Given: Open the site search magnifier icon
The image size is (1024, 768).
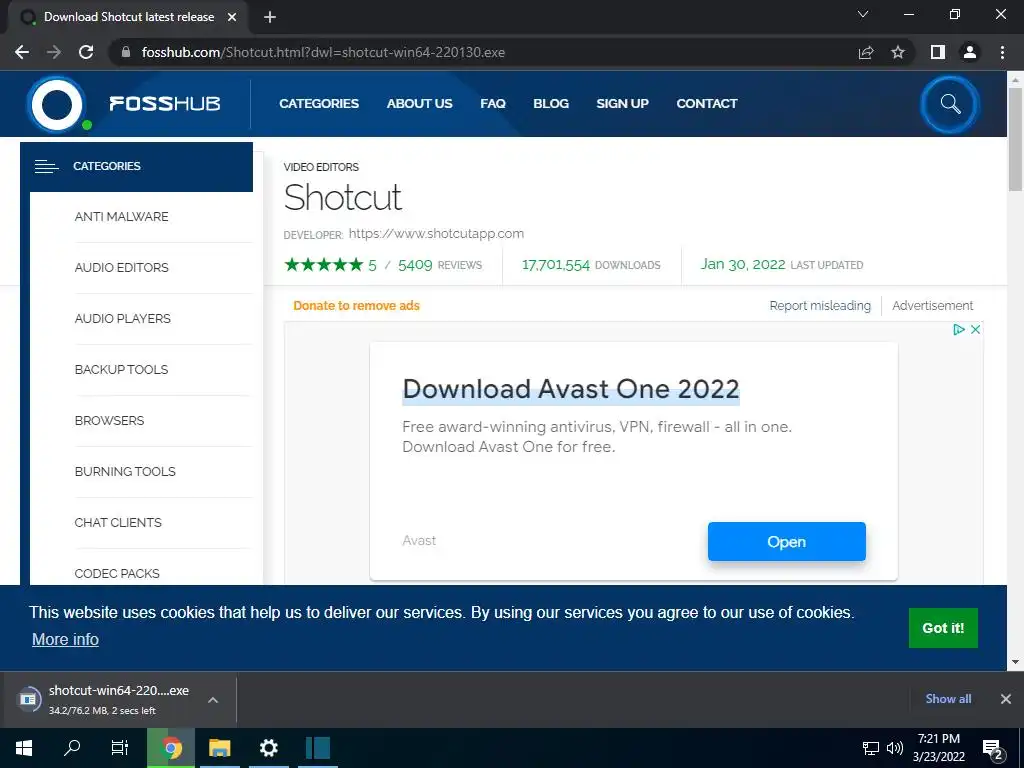Looking at the screenshot, I should tap(950, 104).
